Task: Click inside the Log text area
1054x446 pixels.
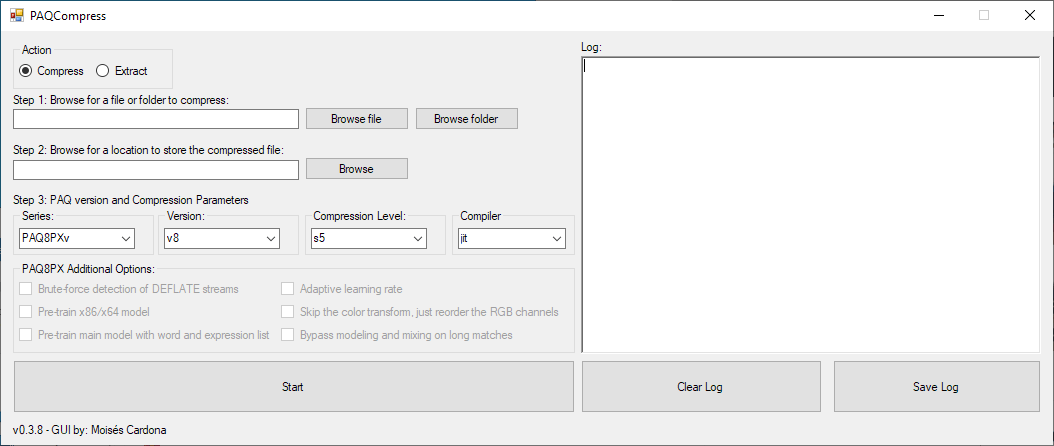Action: (810, 205)
